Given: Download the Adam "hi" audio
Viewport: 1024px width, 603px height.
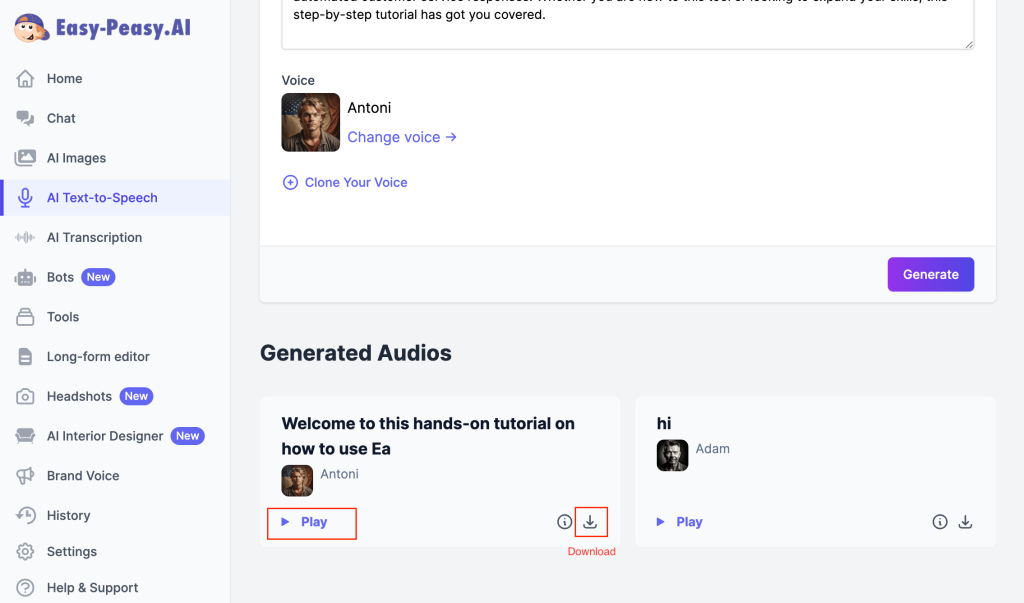Looking at the screenshot, I should [965, 522].
